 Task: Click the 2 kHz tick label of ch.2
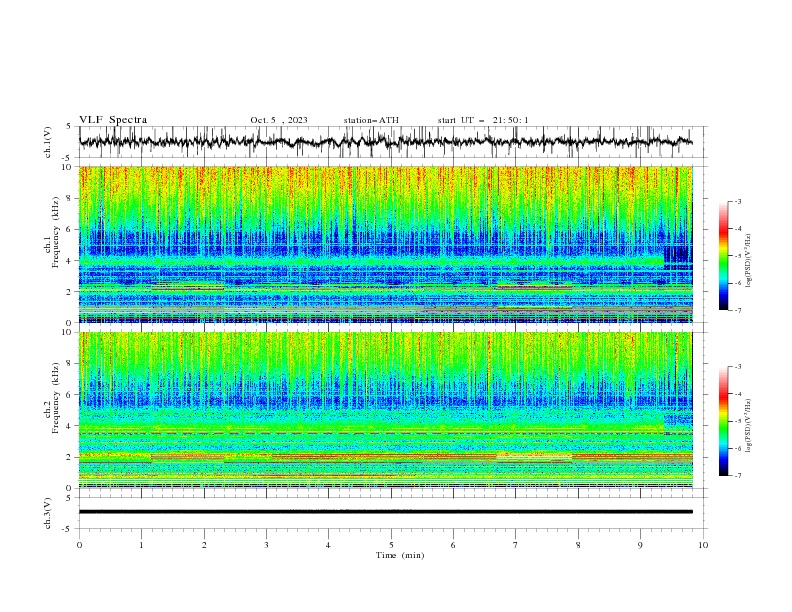[x=71, y=457]
